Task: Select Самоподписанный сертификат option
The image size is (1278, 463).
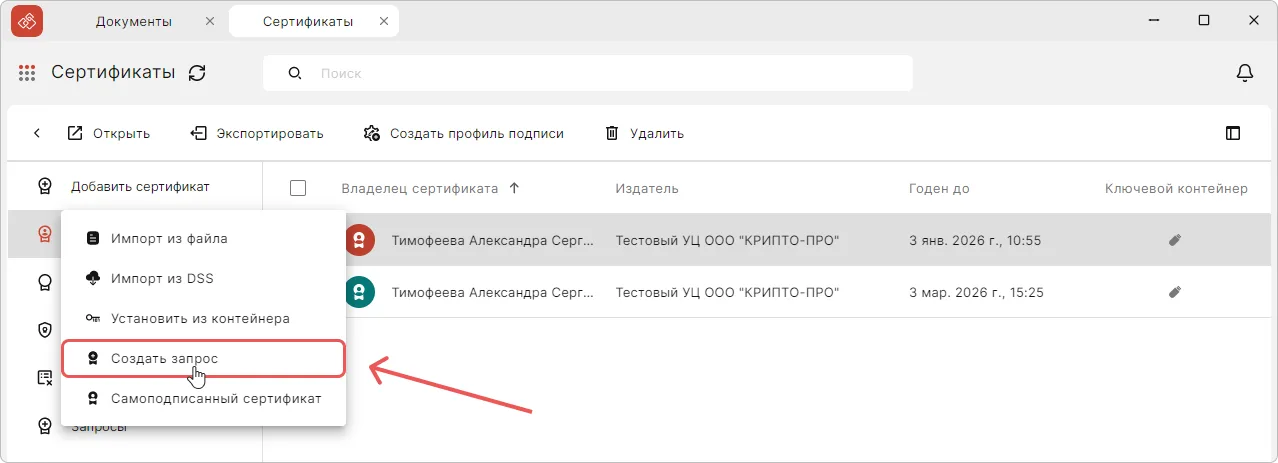Action: coord(216,398)
